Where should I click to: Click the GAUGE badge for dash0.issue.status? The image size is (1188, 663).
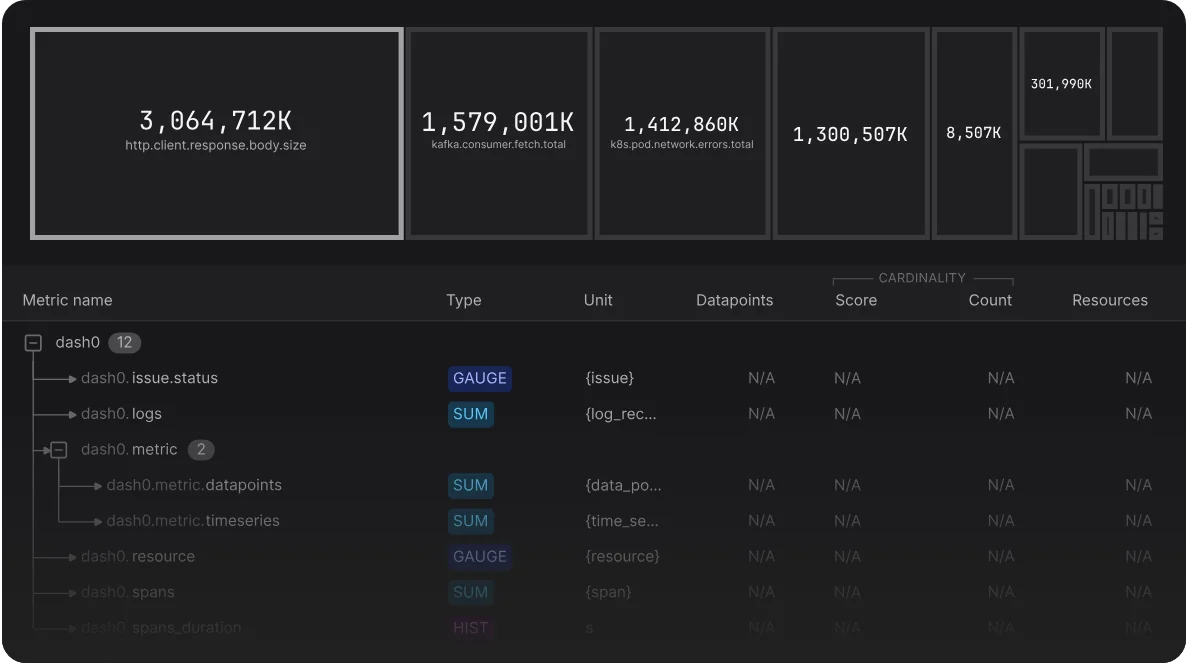click(480, 378)
